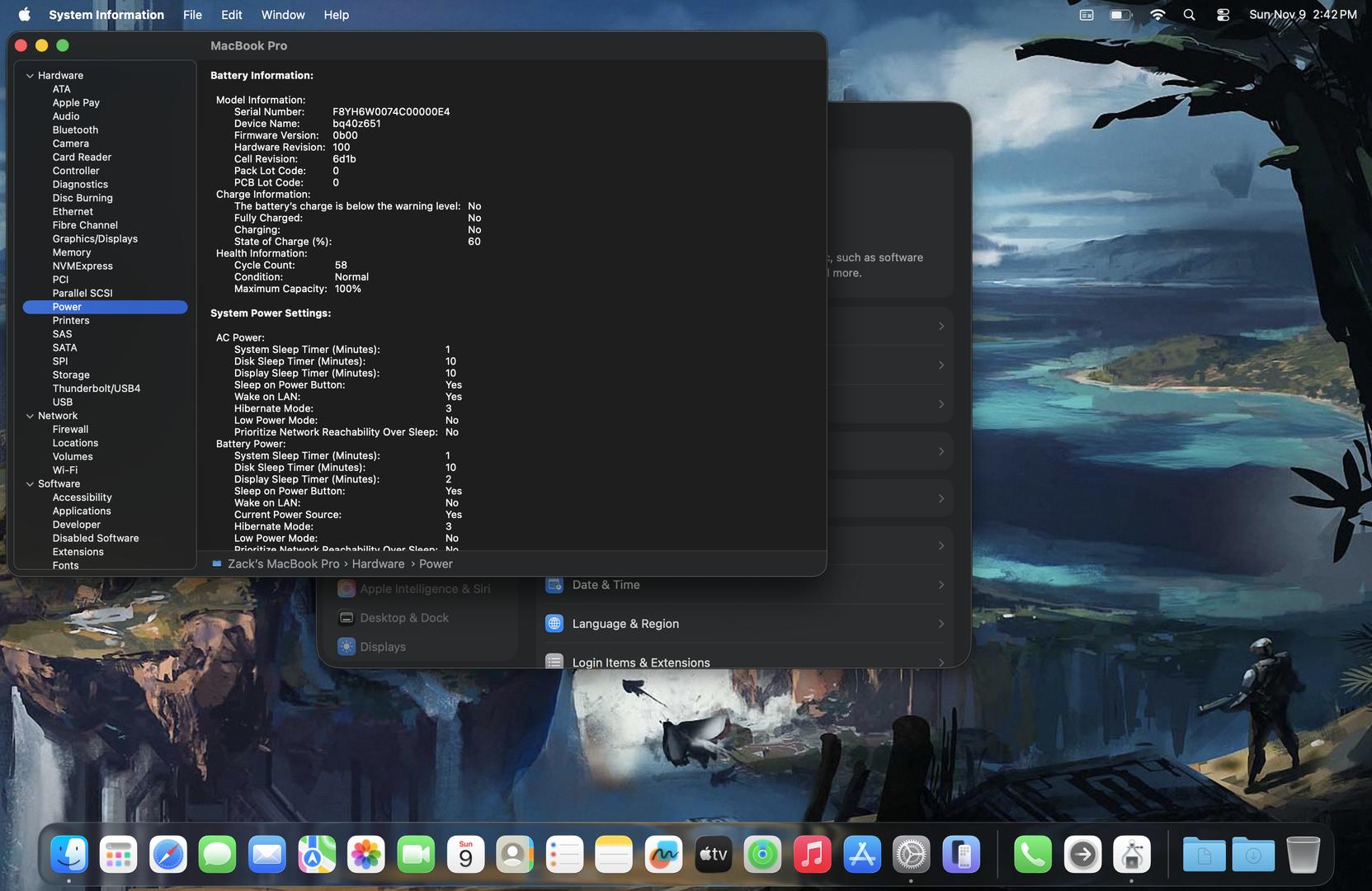Select Thunderbolt/USB4 in the sidebar
Image resolution: width=1372 pixels, height=891 pixels.
(x=97, y=389)
